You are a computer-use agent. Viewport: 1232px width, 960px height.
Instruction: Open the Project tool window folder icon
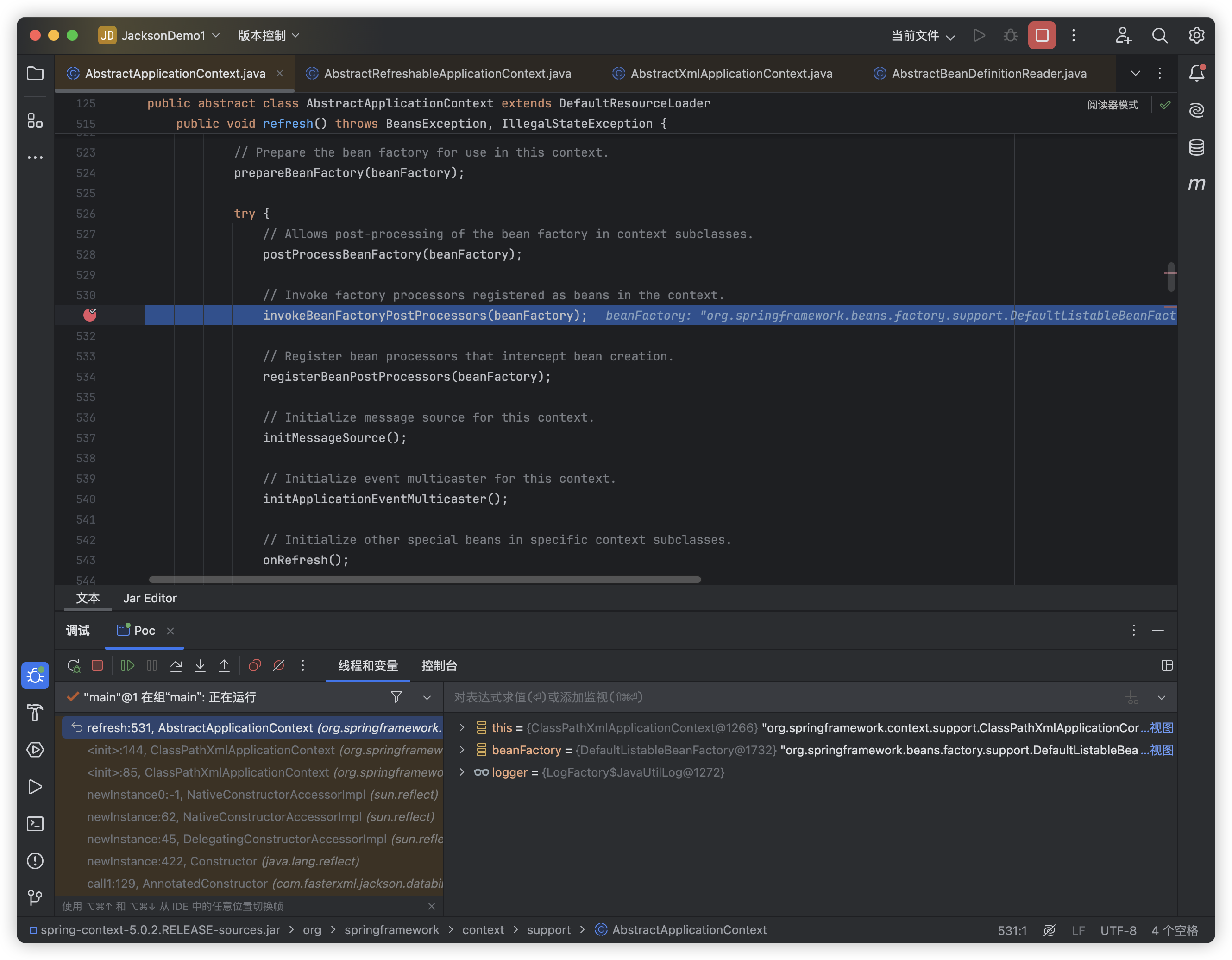coord(35,73)
